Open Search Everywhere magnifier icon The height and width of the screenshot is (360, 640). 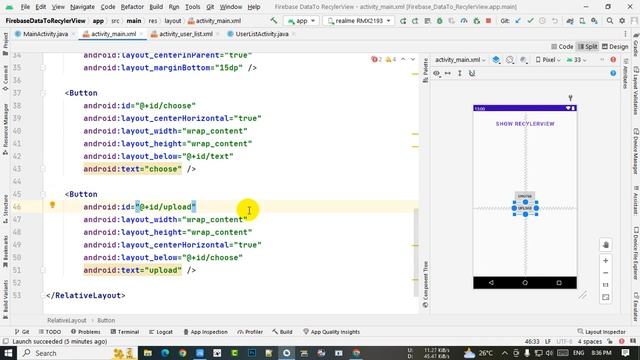pyautogui.click(x=609, y=21)
